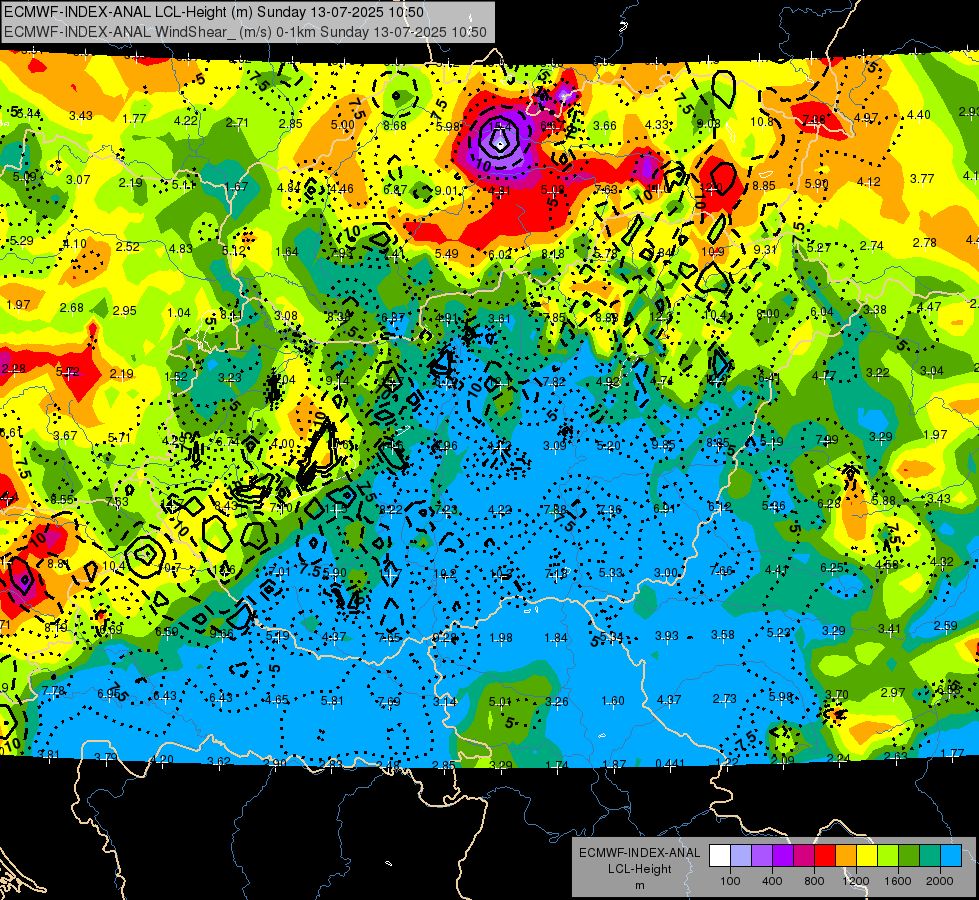The width and height of the screenshot is (979, 900).
Task: Click the wind shear value 5.00
Action: (342, 124)
